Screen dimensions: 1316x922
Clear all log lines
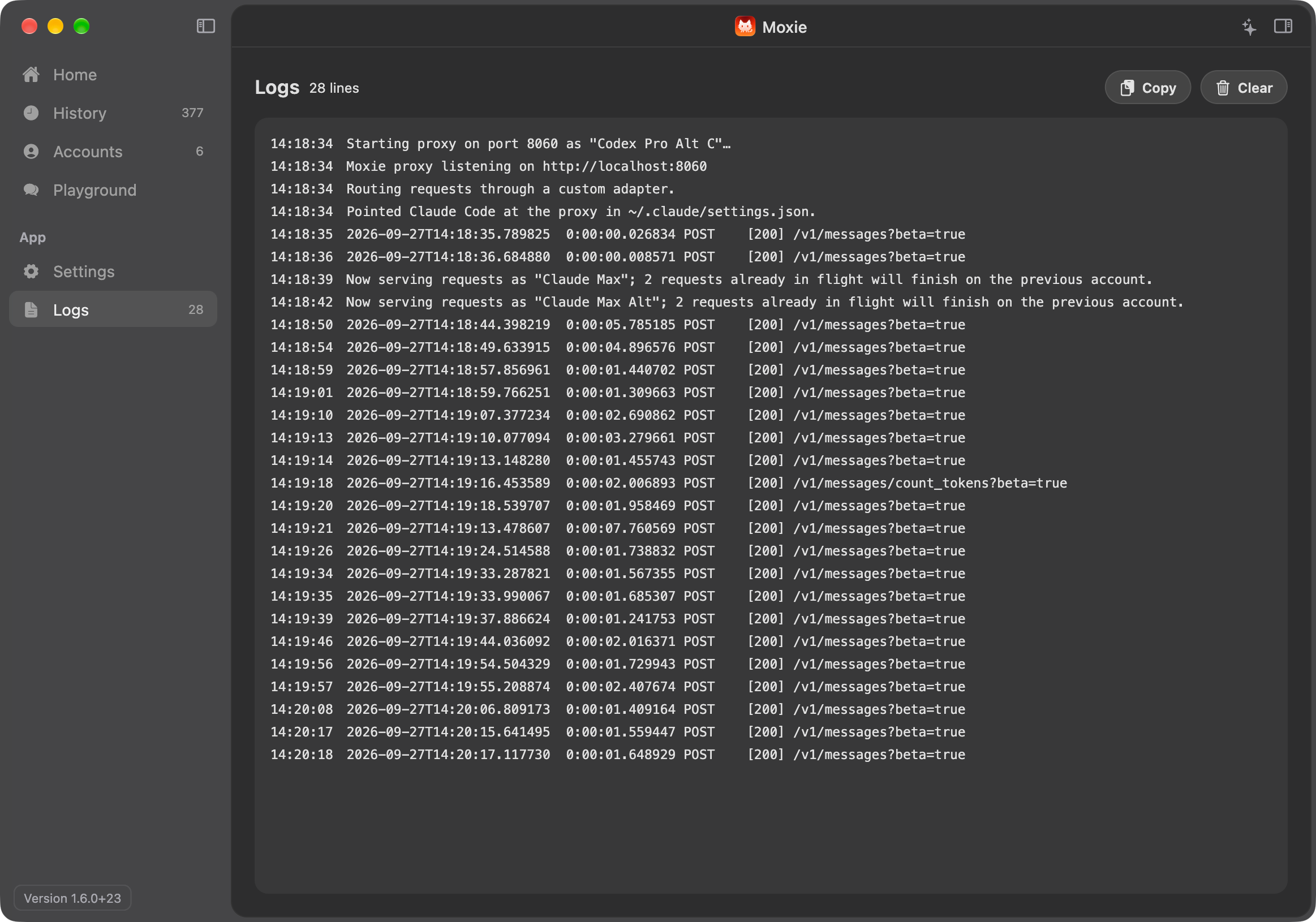click(1244, 88)
